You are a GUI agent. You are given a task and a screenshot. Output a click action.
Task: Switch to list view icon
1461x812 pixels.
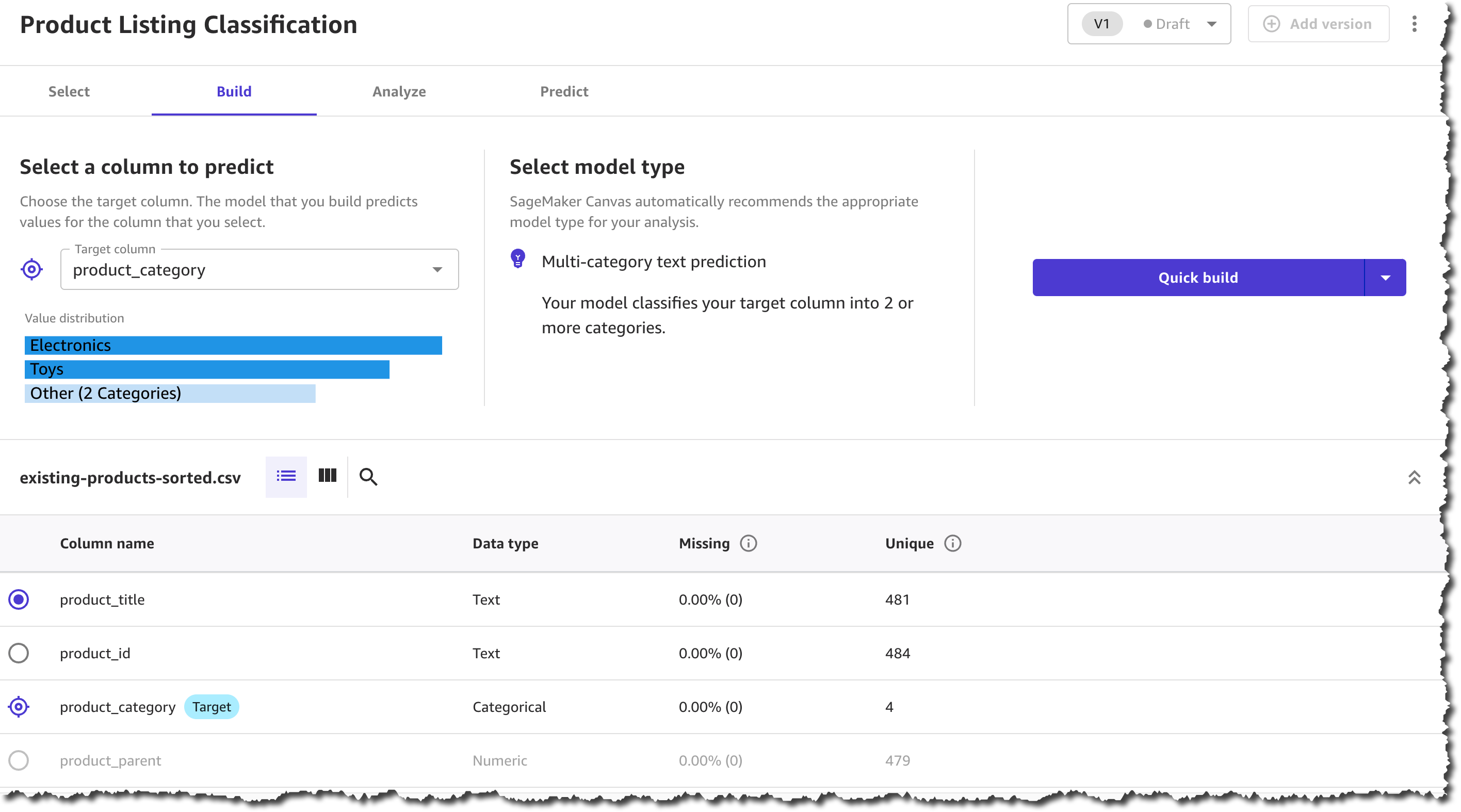pyautogui.click(x=286, y=476)
